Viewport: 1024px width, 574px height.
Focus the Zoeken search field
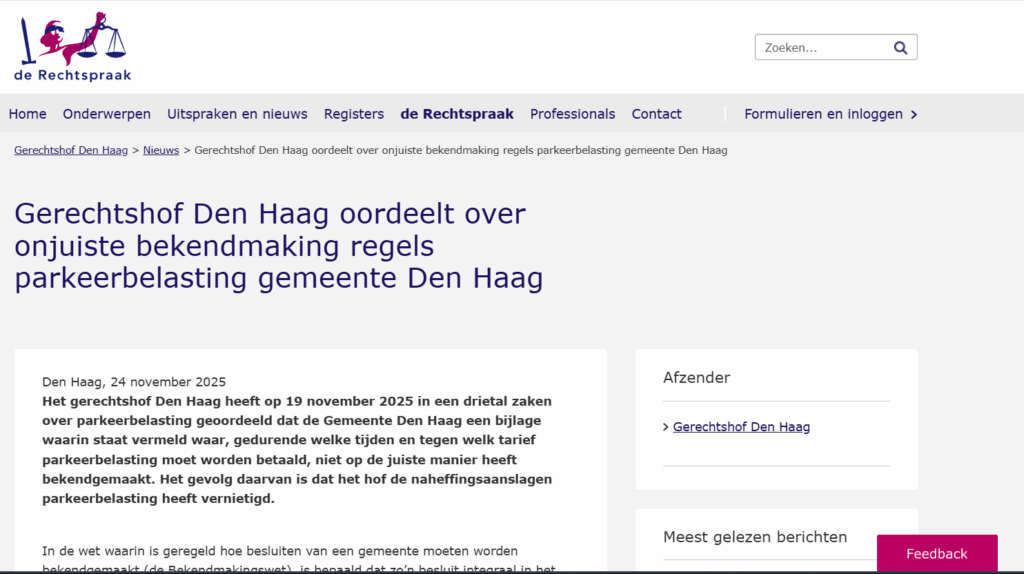(x=820, y=47)
